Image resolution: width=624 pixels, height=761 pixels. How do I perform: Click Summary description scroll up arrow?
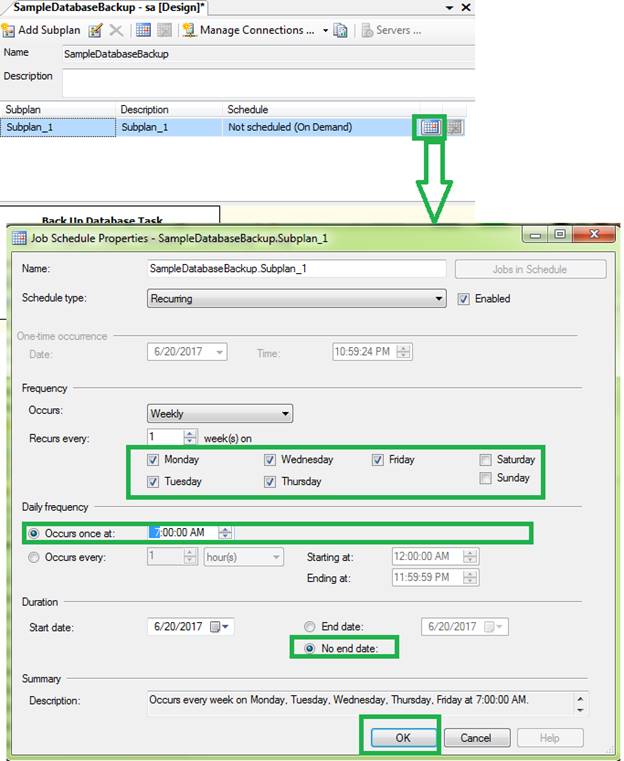click(x=580, y=698)
